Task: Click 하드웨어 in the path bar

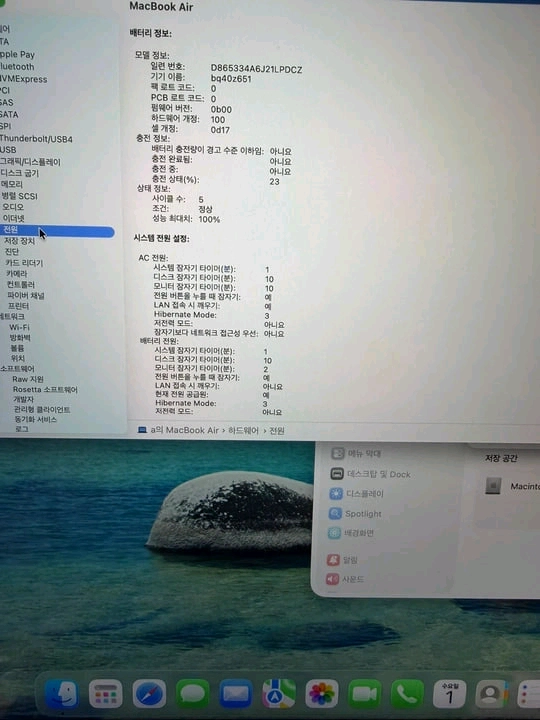Action: [x=243, y=431]
